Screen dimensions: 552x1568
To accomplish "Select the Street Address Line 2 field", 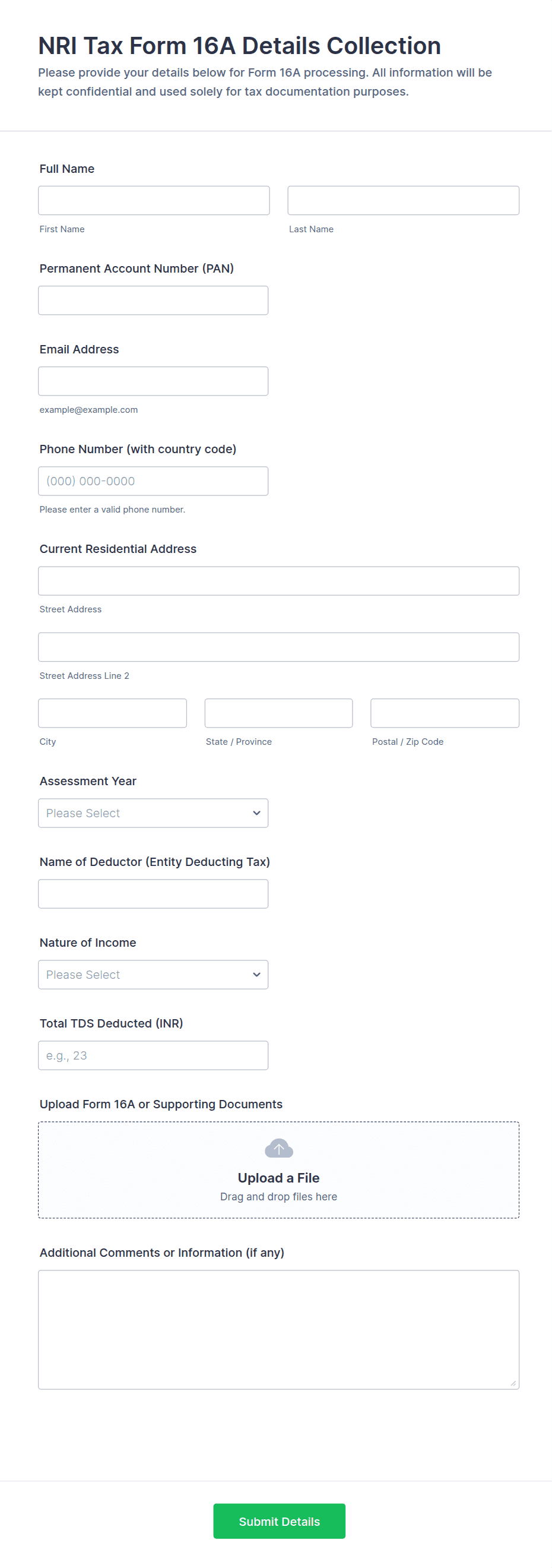I will point(278,646).
